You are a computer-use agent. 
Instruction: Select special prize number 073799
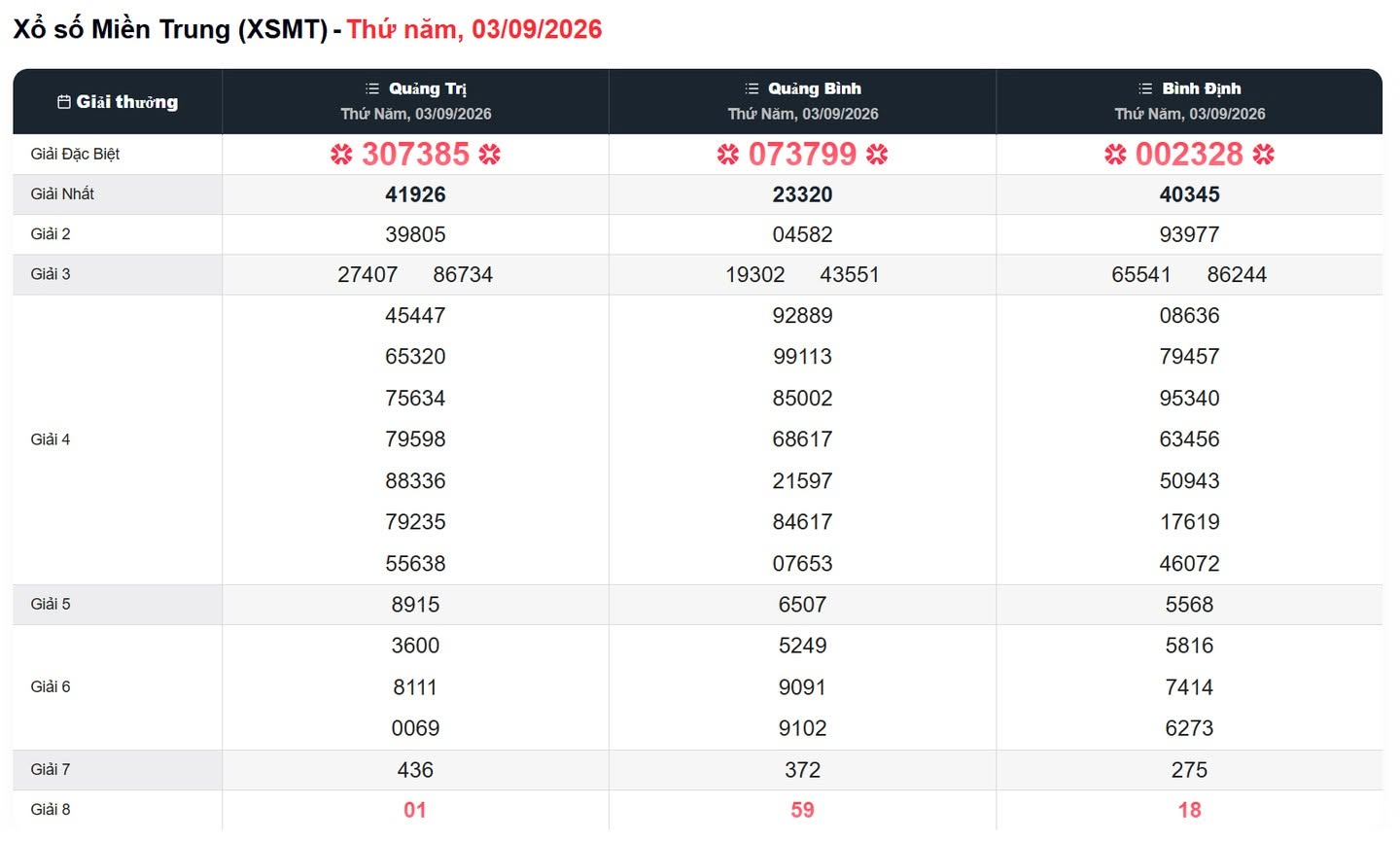coord(802,154)
